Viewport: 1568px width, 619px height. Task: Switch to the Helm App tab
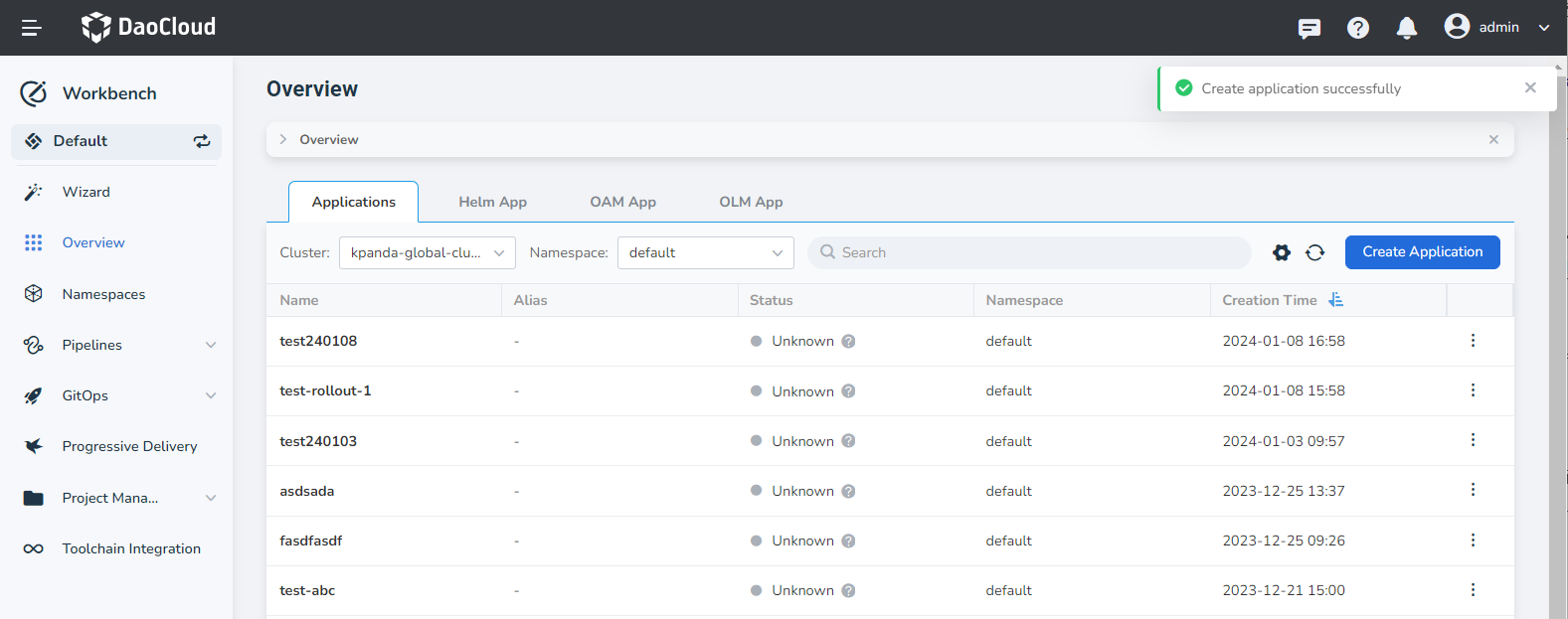(492, 202)
